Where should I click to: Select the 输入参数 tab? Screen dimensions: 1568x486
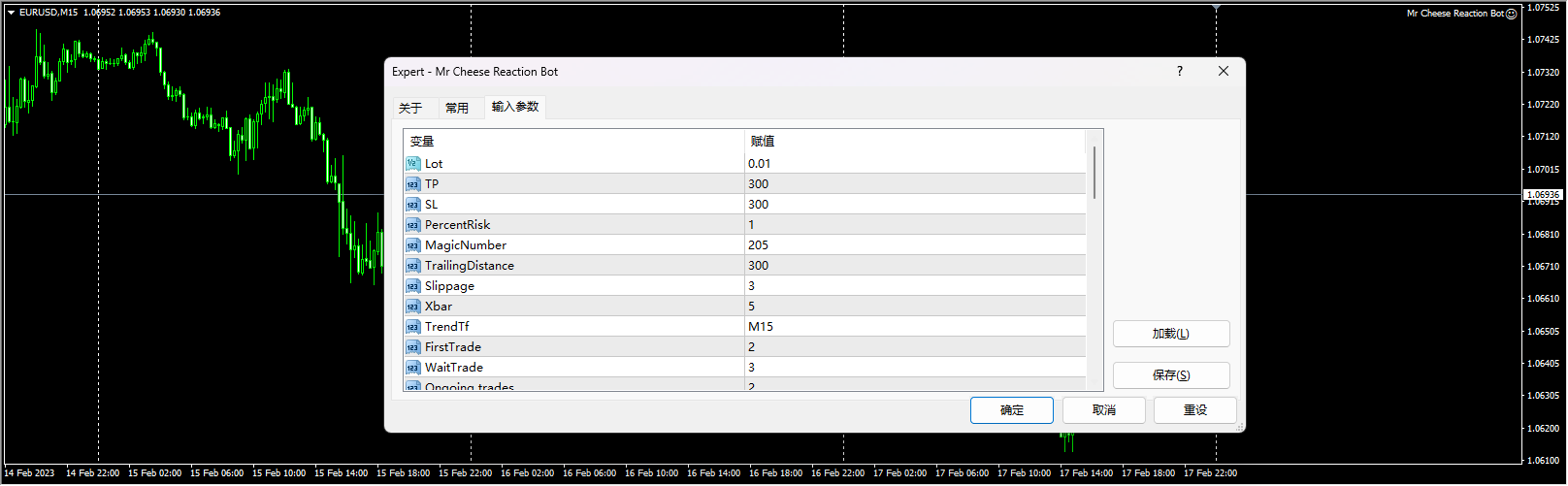(x=515, y=107)
